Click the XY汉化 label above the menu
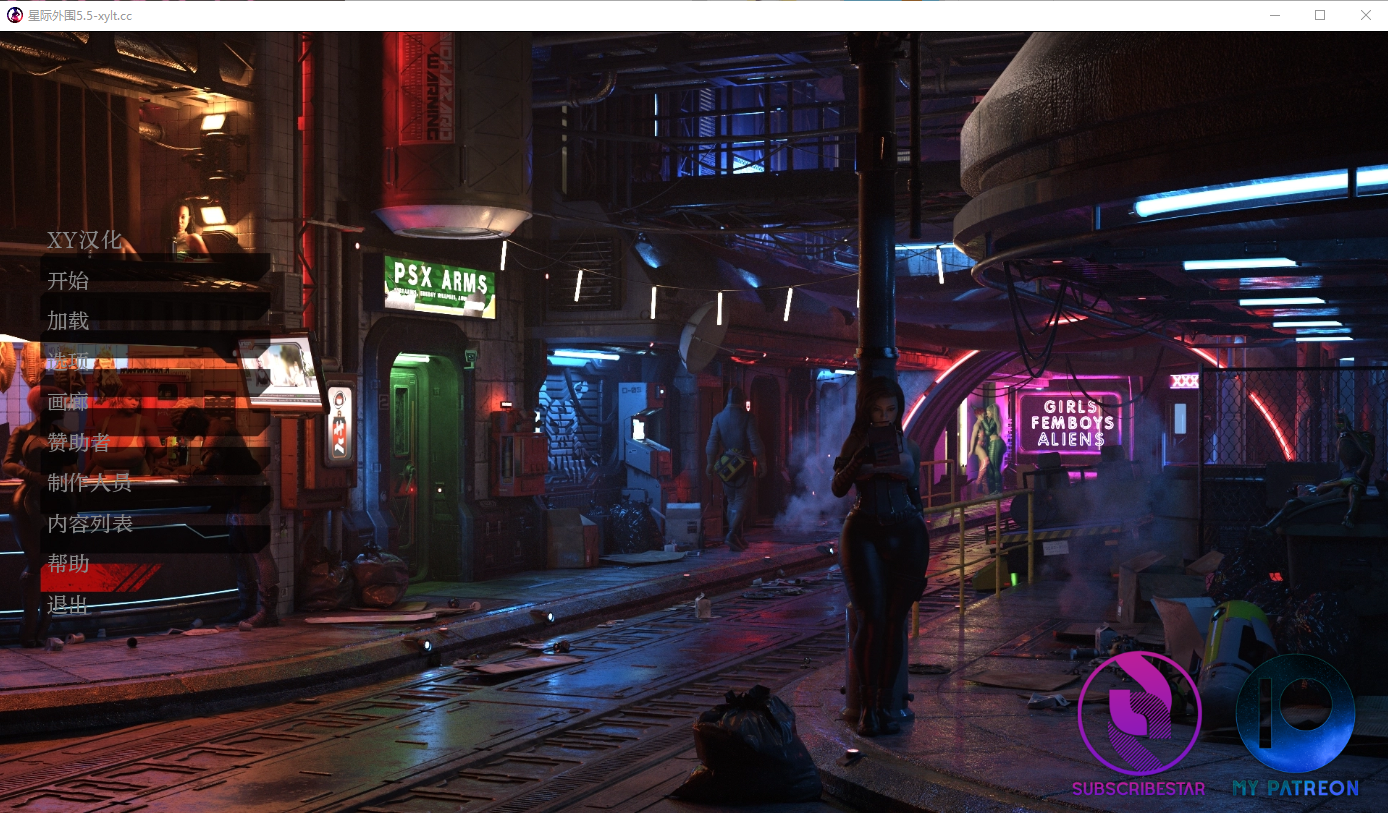This screenshot has height=813, width=1388. point(85,240)
